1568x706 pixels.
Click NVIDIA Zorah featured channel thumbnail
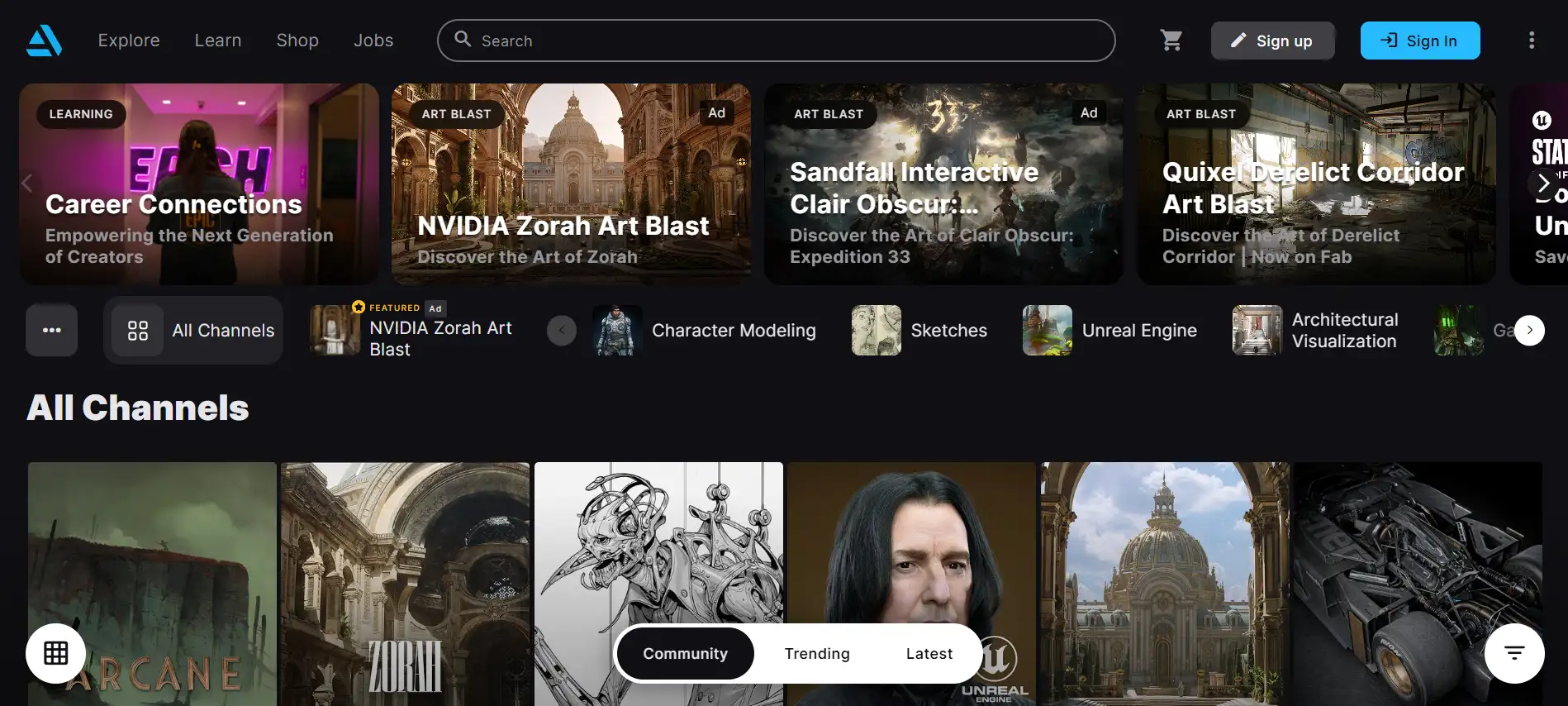coord(335,331)
